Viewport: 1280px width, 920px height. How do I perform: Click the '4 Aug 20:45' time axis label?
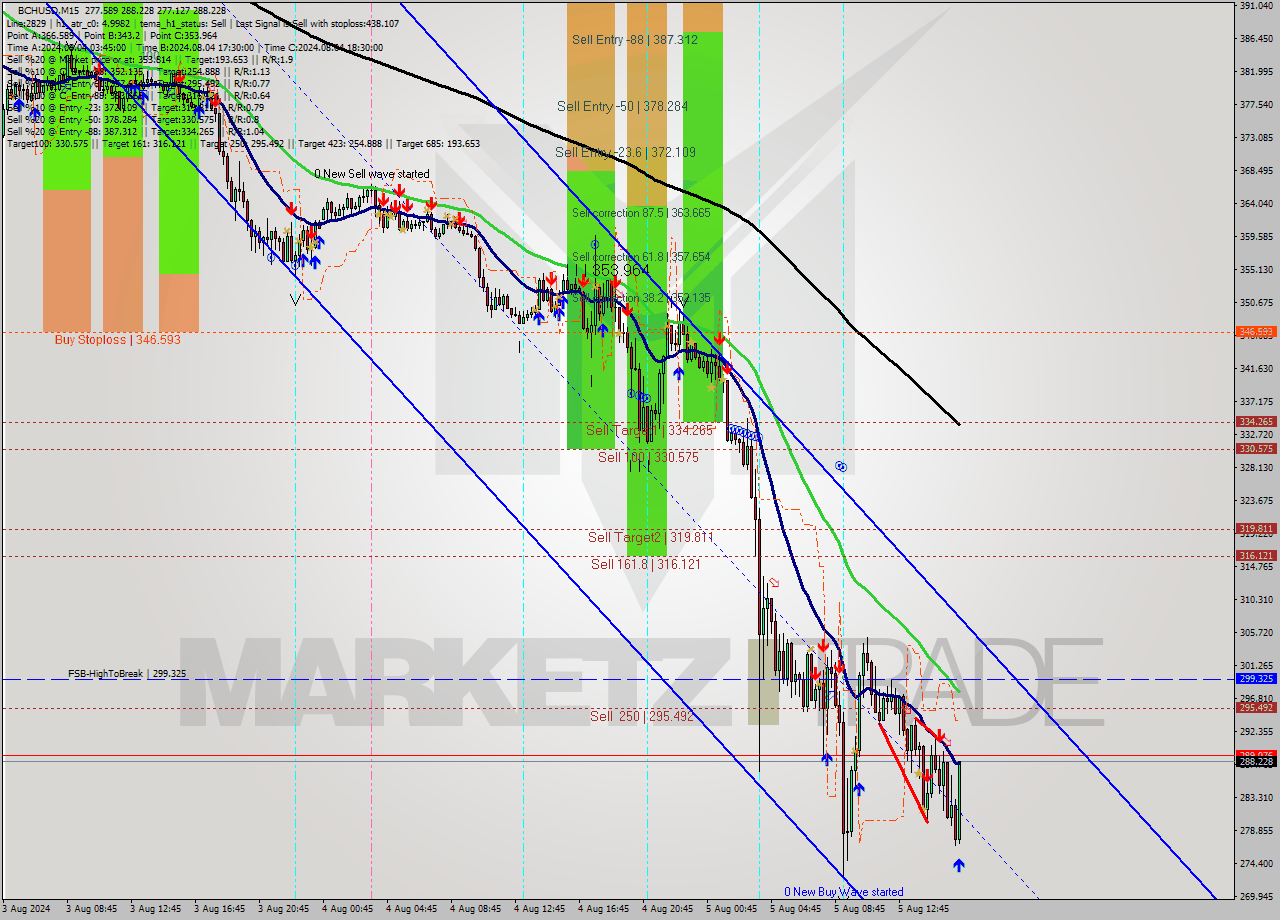coord(667,910)
